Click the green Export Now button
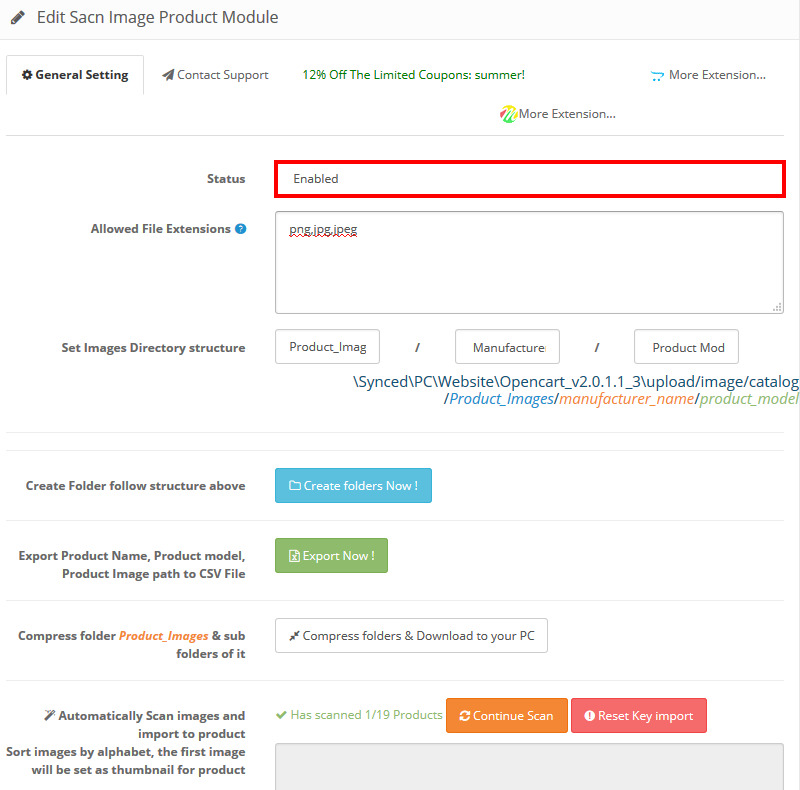The width and height of the screenshot is (800, 790). tap(331, 556)
